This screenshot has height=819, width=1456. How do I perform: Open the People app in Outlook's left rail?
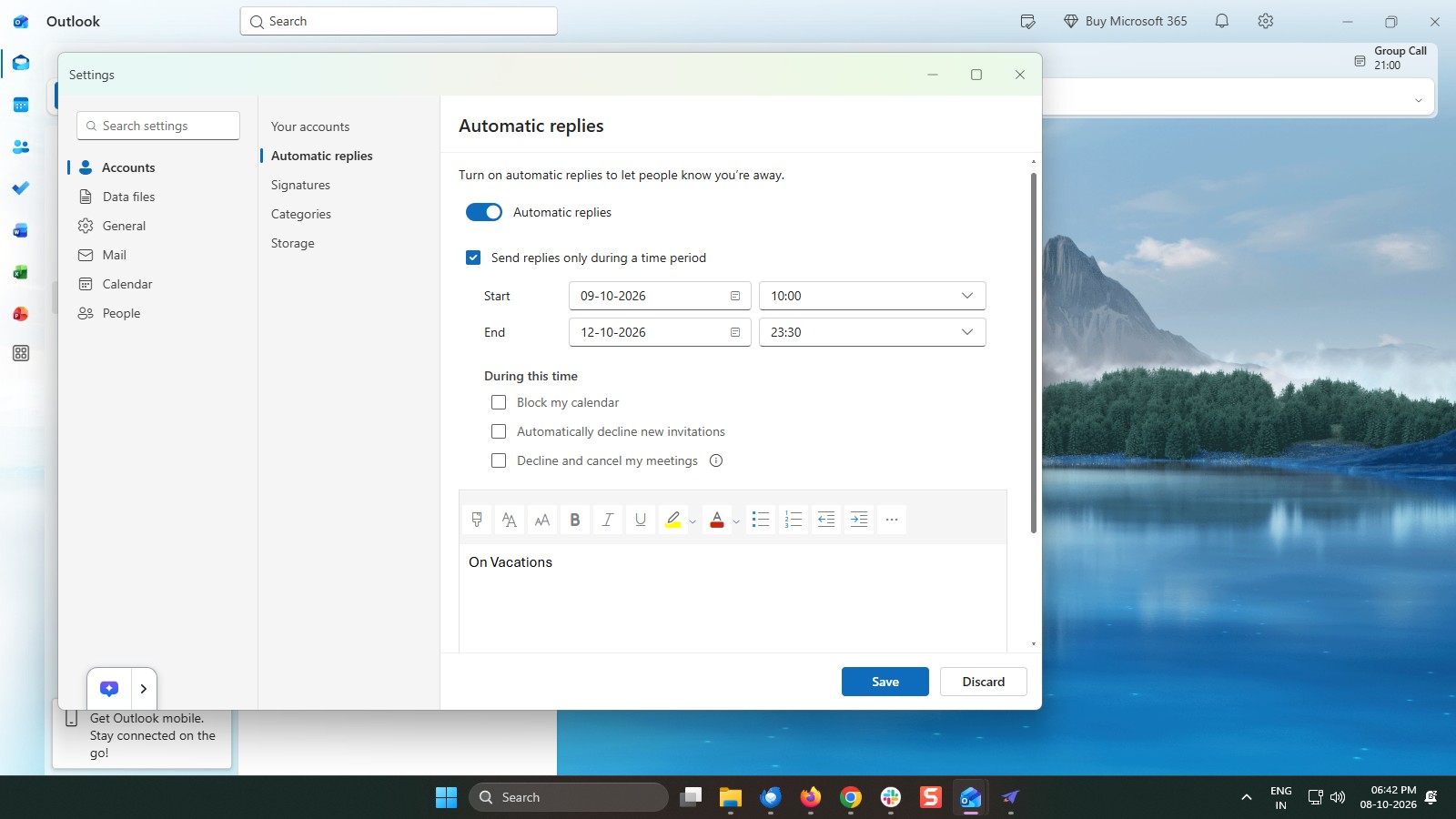[x=21, y=147]
